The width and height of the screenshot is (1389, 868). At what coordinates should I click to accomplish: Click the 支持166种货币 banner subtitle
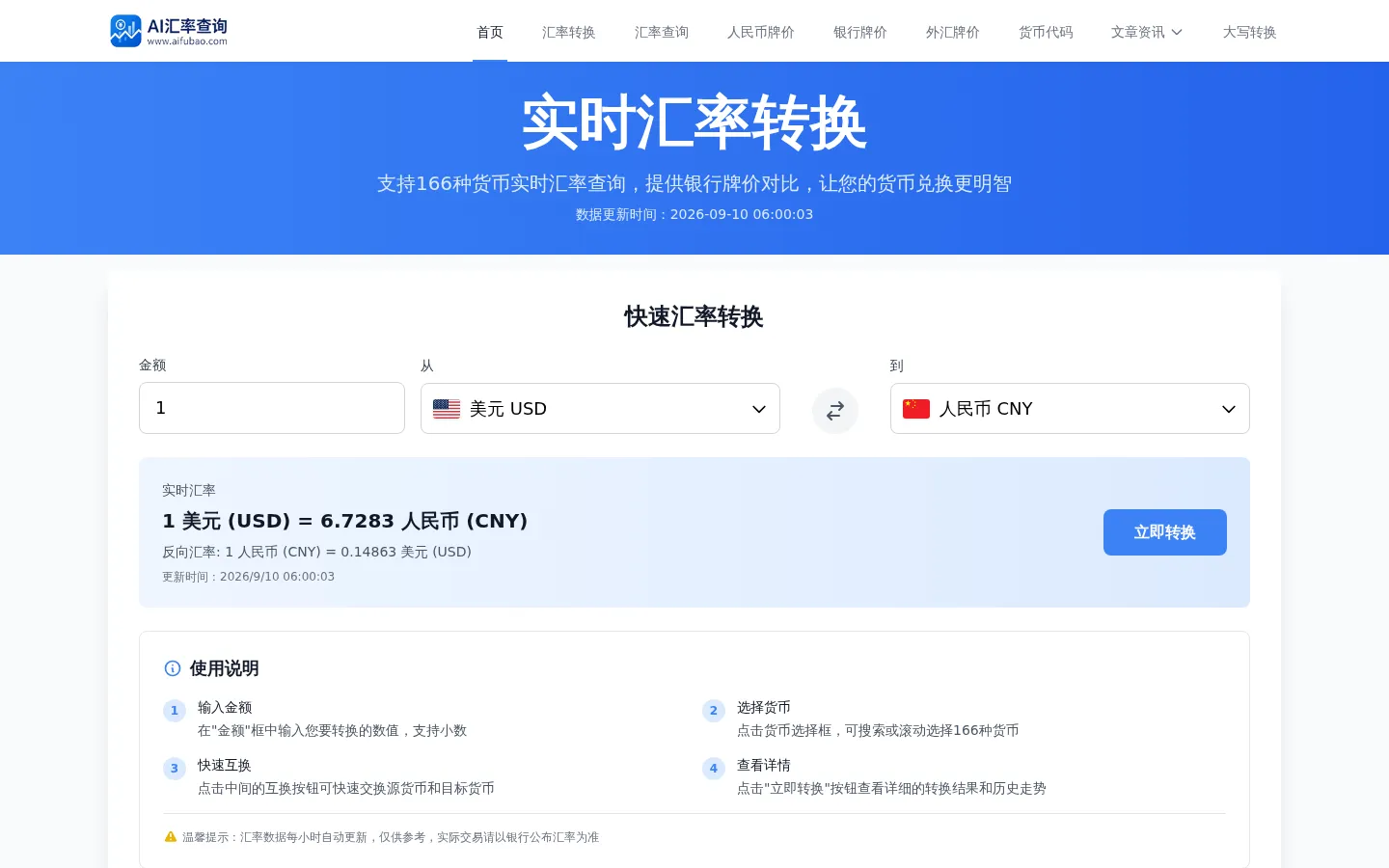click(x=694, y=183)
